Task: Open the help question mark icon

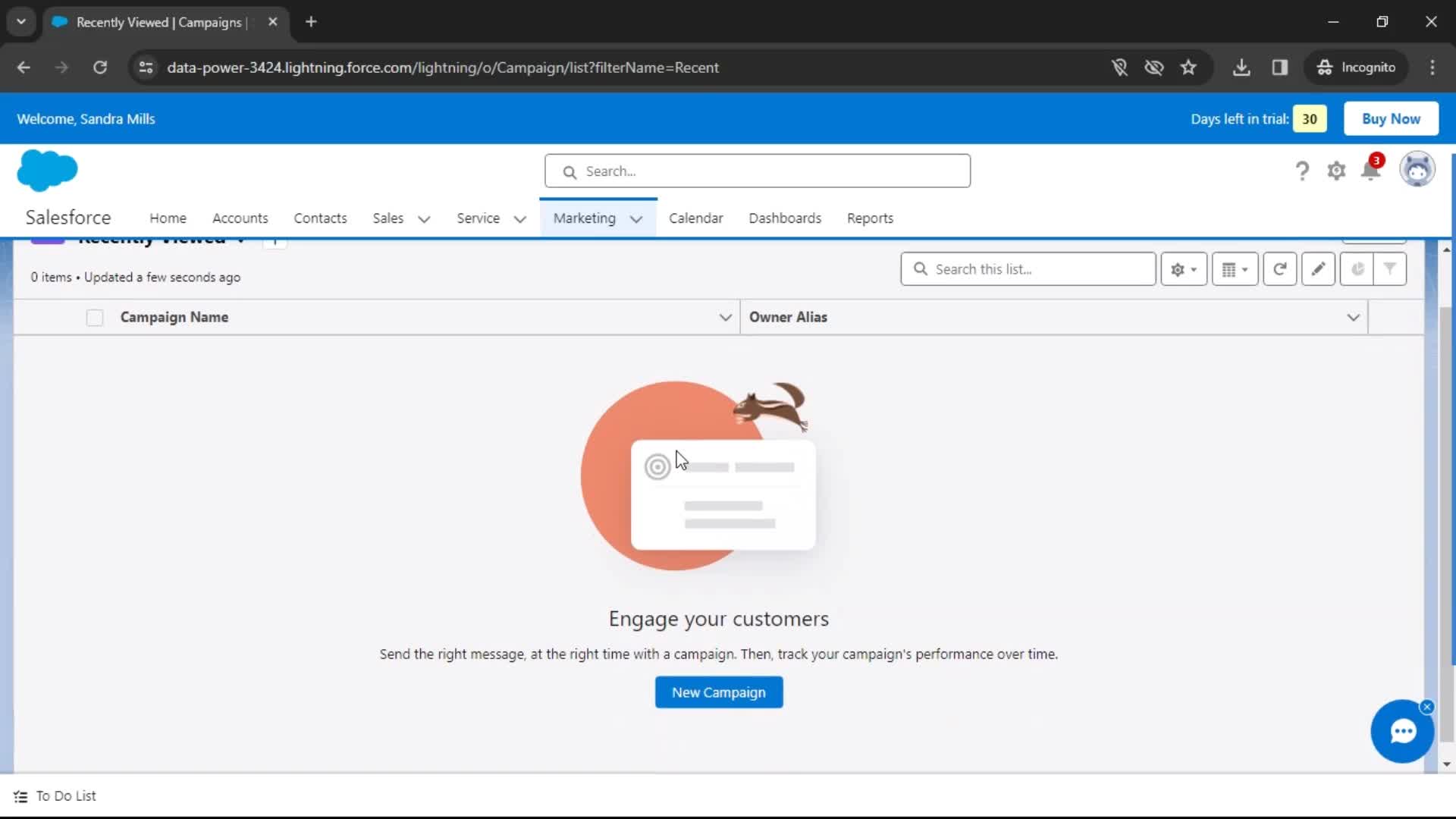Action: click(1302, 171)
